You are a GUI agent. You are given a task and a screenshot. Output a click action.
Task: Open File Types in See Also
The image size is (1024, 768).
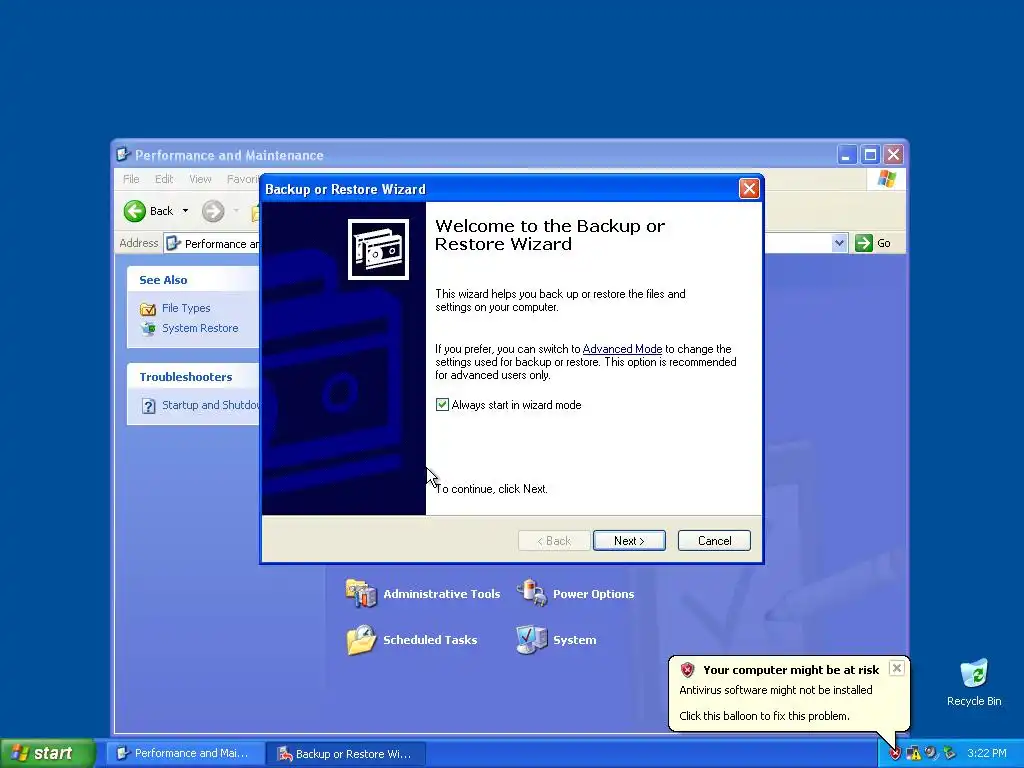click(186, 308)
